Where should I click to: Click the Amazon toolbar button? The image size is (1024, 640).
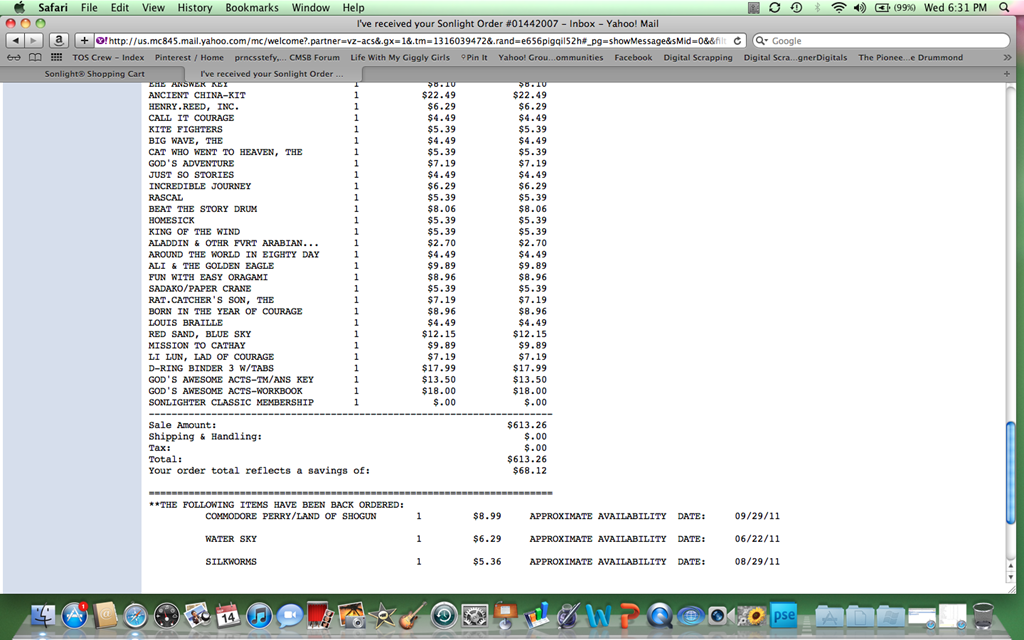pyautogui.click(x=58, y=40)
